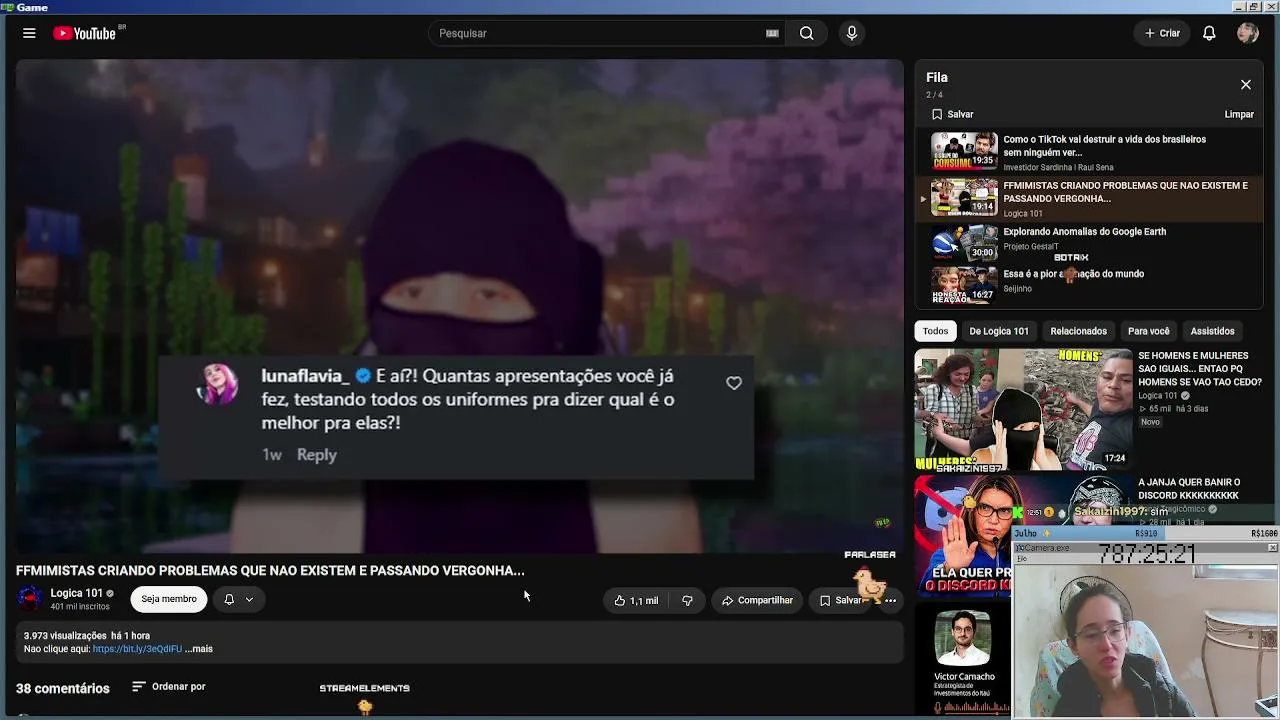Open the Ordenar por sort dropdown
Image resolution: width=1280 pixels, height=720 pixels.
point(168,687)
